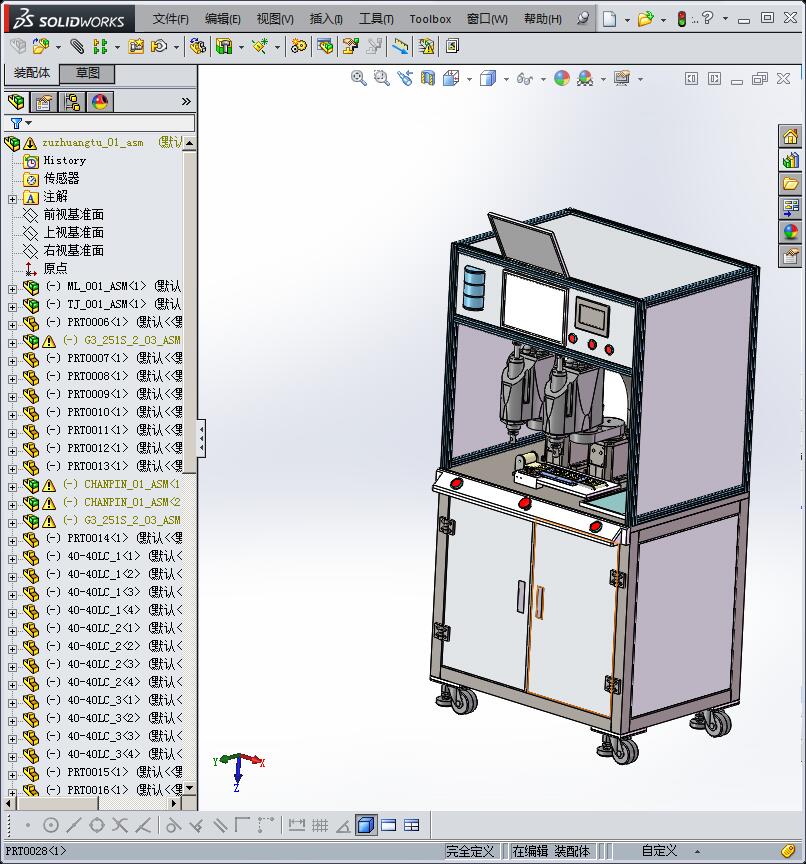806x864 pixels.
Task: Open the 帮助(H) menu
Action: pos(543,19)
